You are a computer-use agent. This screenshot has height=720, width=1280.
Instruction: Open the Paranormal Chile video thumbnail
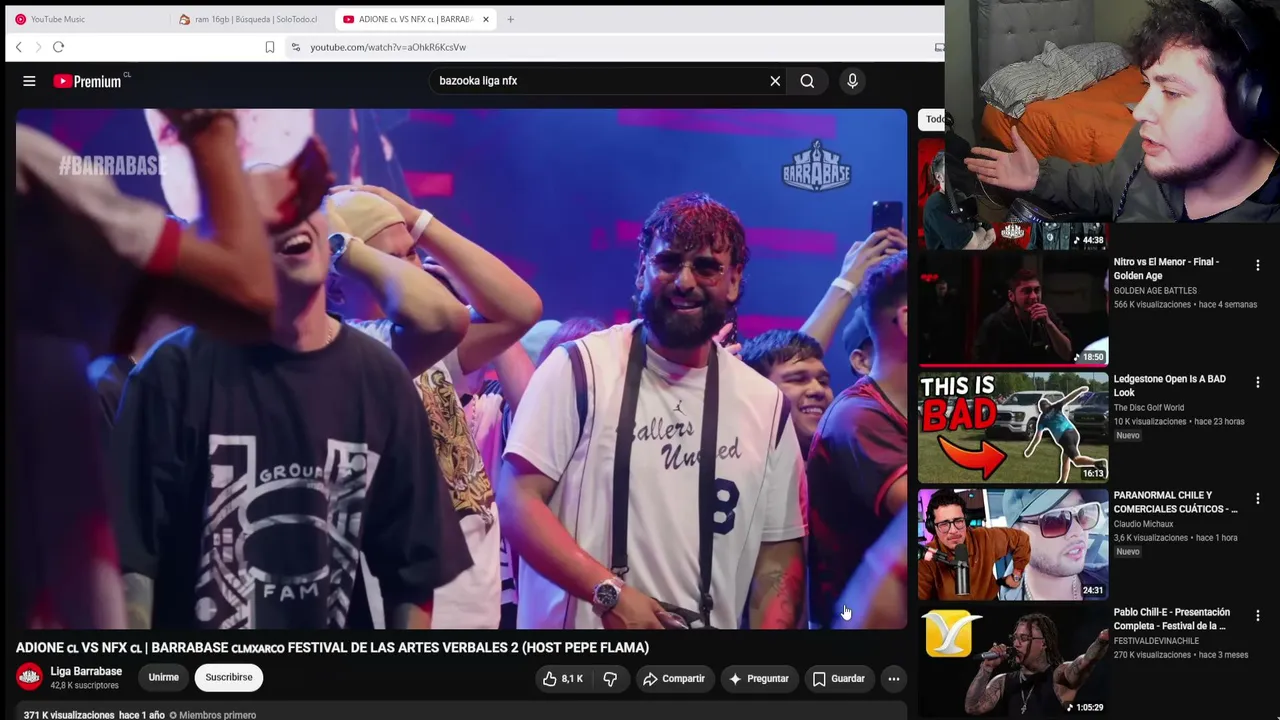click(x=1013, y=544)
